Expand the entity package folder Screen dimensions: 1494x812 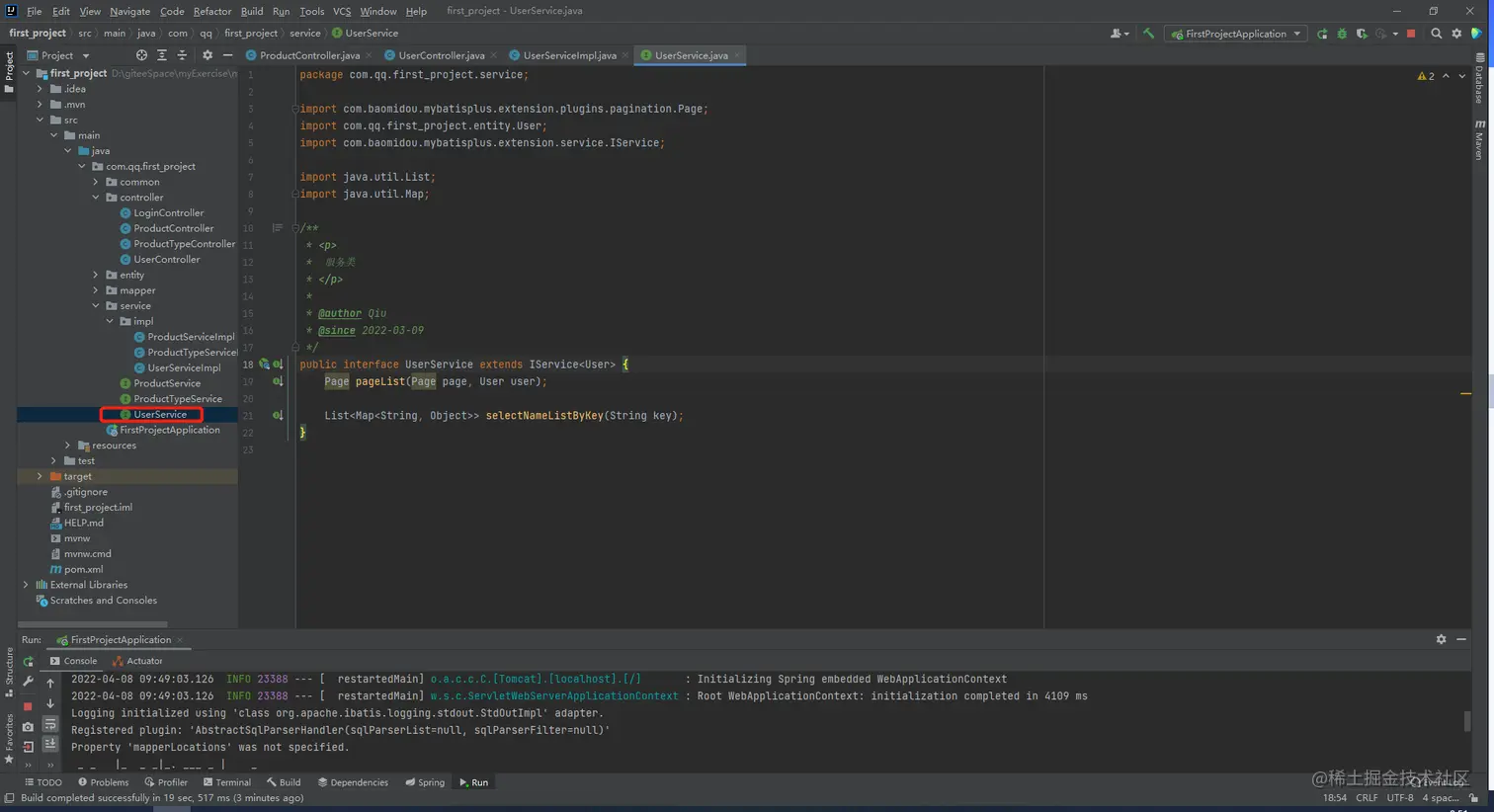[96, 276]
